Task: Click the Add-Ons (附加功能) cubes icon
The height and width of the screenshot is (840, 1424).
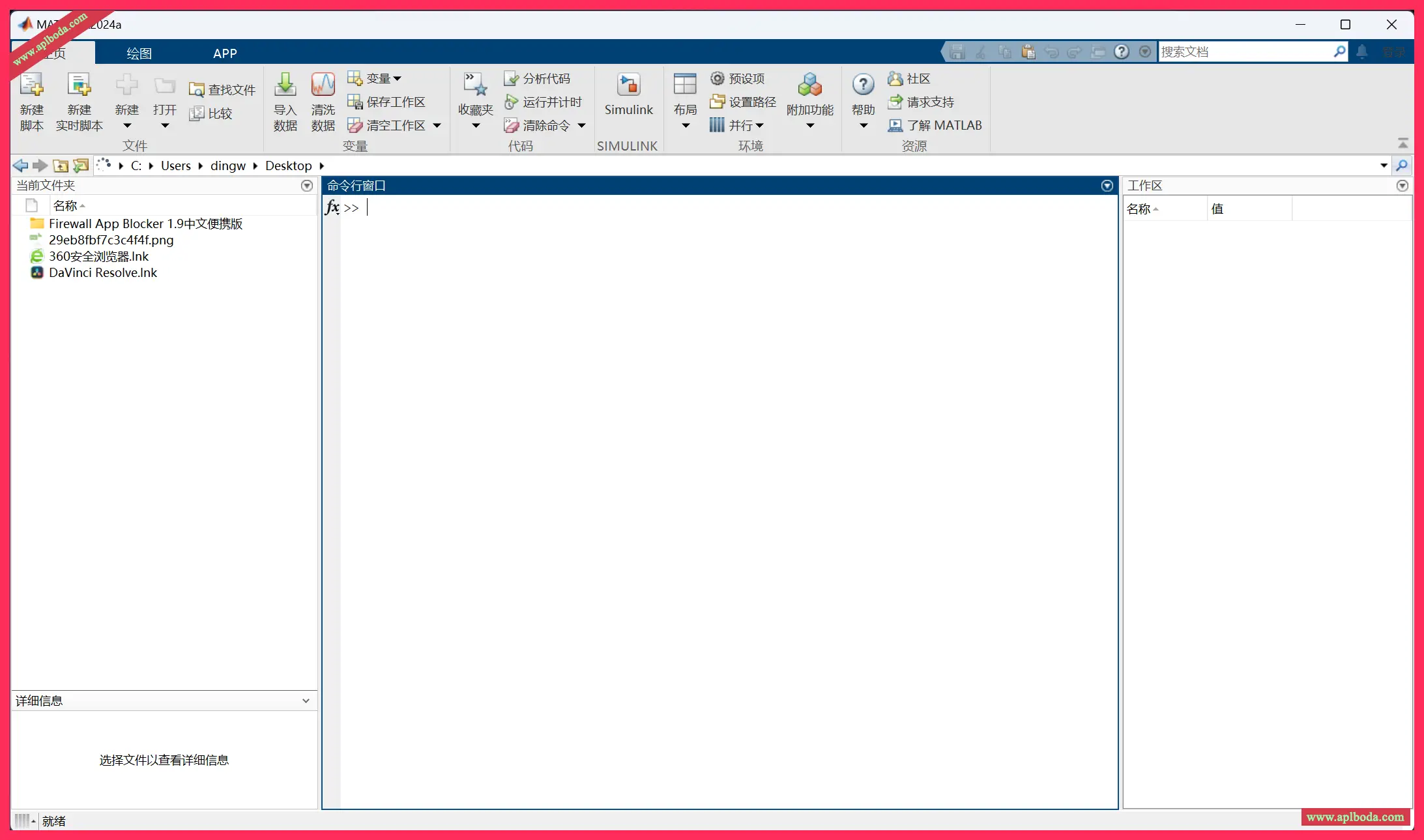Action: [x=809, y=85]
